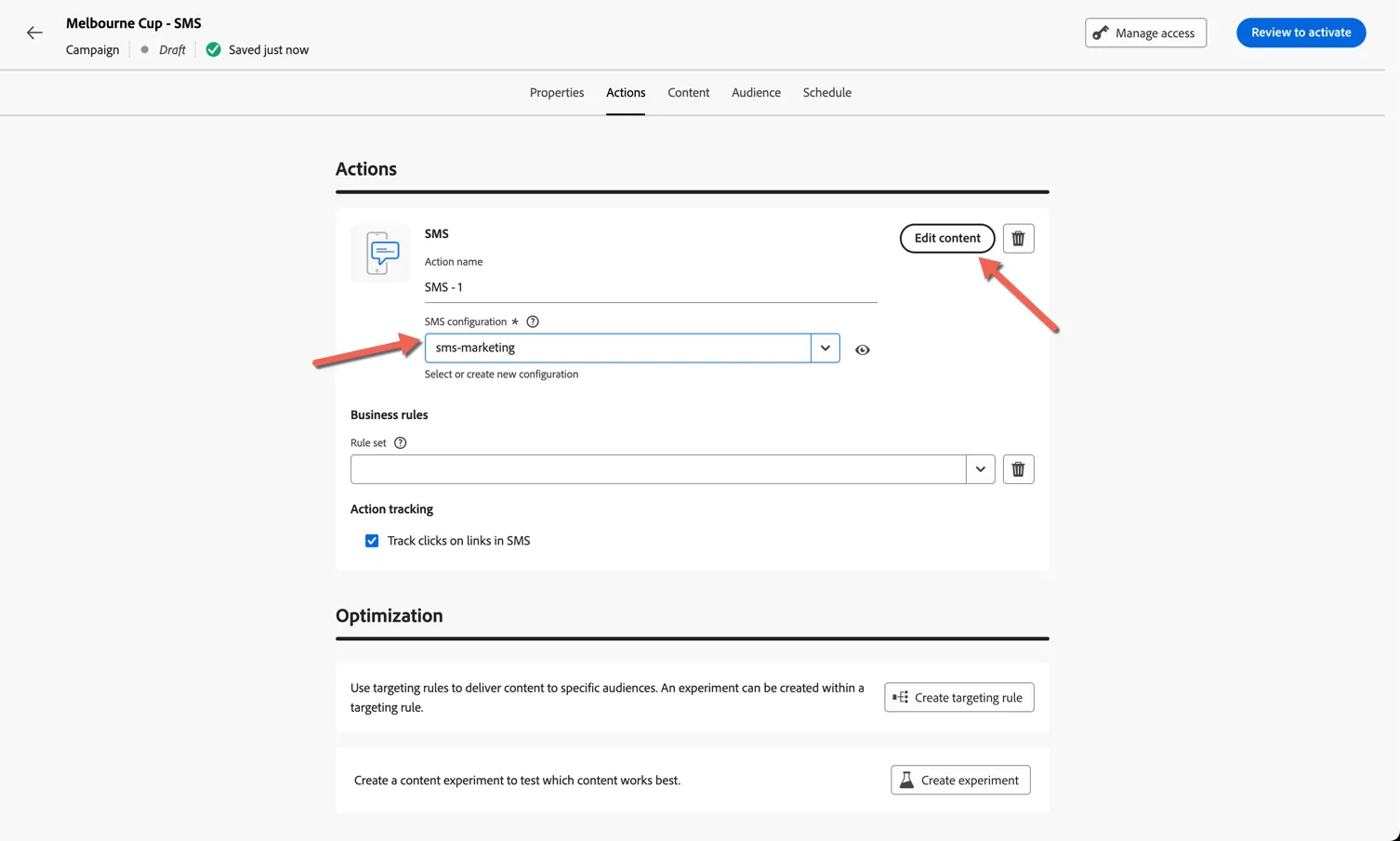Switch to the Properties tab
Screen dimensions: 1400x841
coord(557,93)
